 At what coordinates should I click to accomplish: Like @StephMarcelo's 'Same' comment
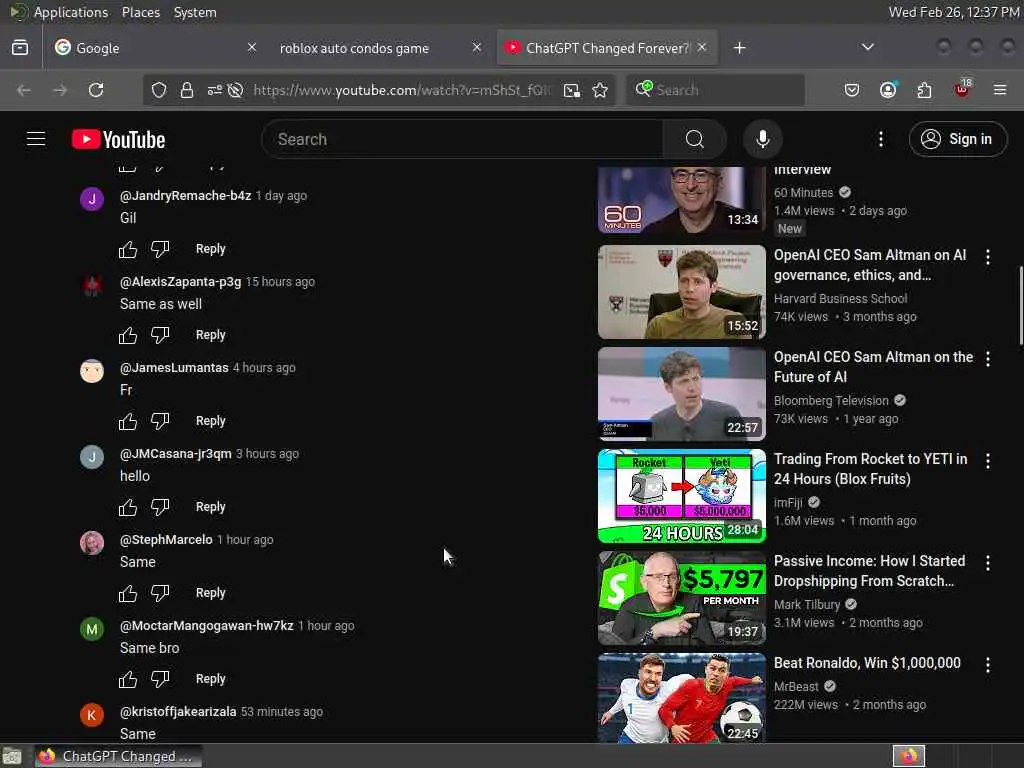coord(128,593)
